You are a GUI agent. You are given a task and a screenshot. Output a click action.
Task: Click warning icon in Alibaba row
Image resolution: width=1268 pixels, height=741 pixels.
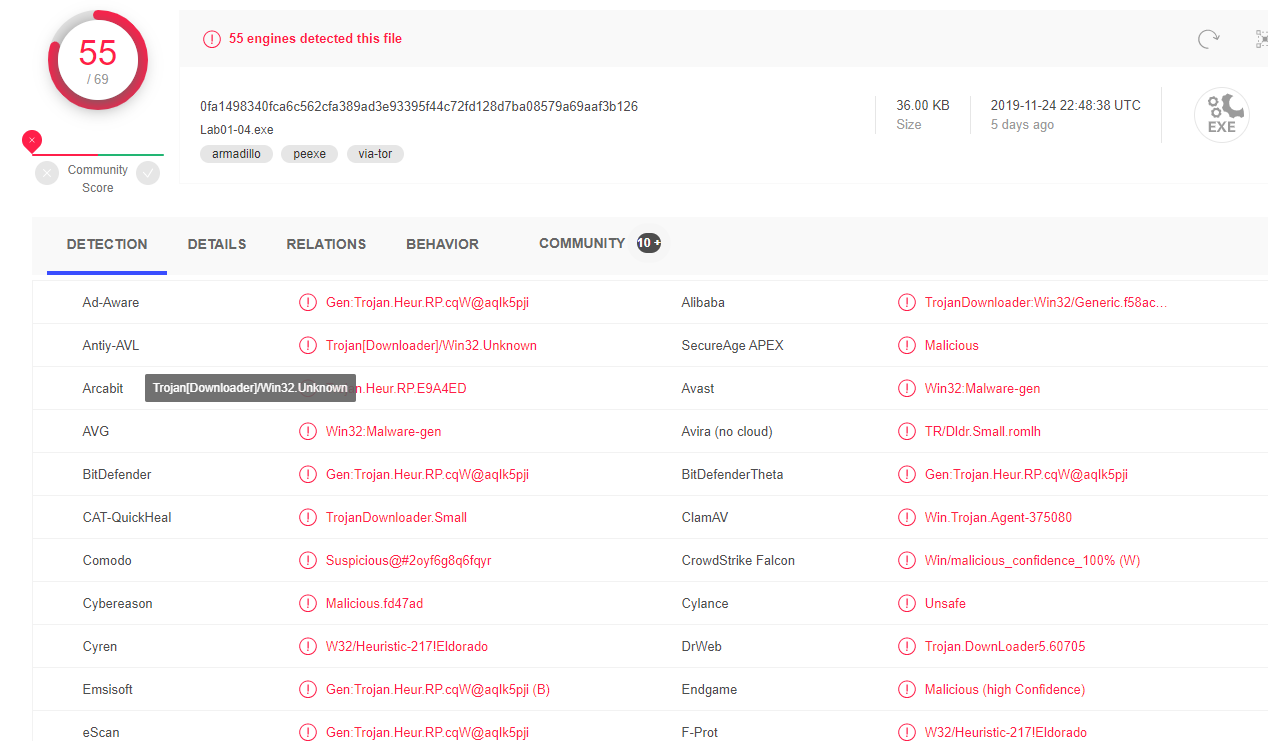(x=907, y=302)
